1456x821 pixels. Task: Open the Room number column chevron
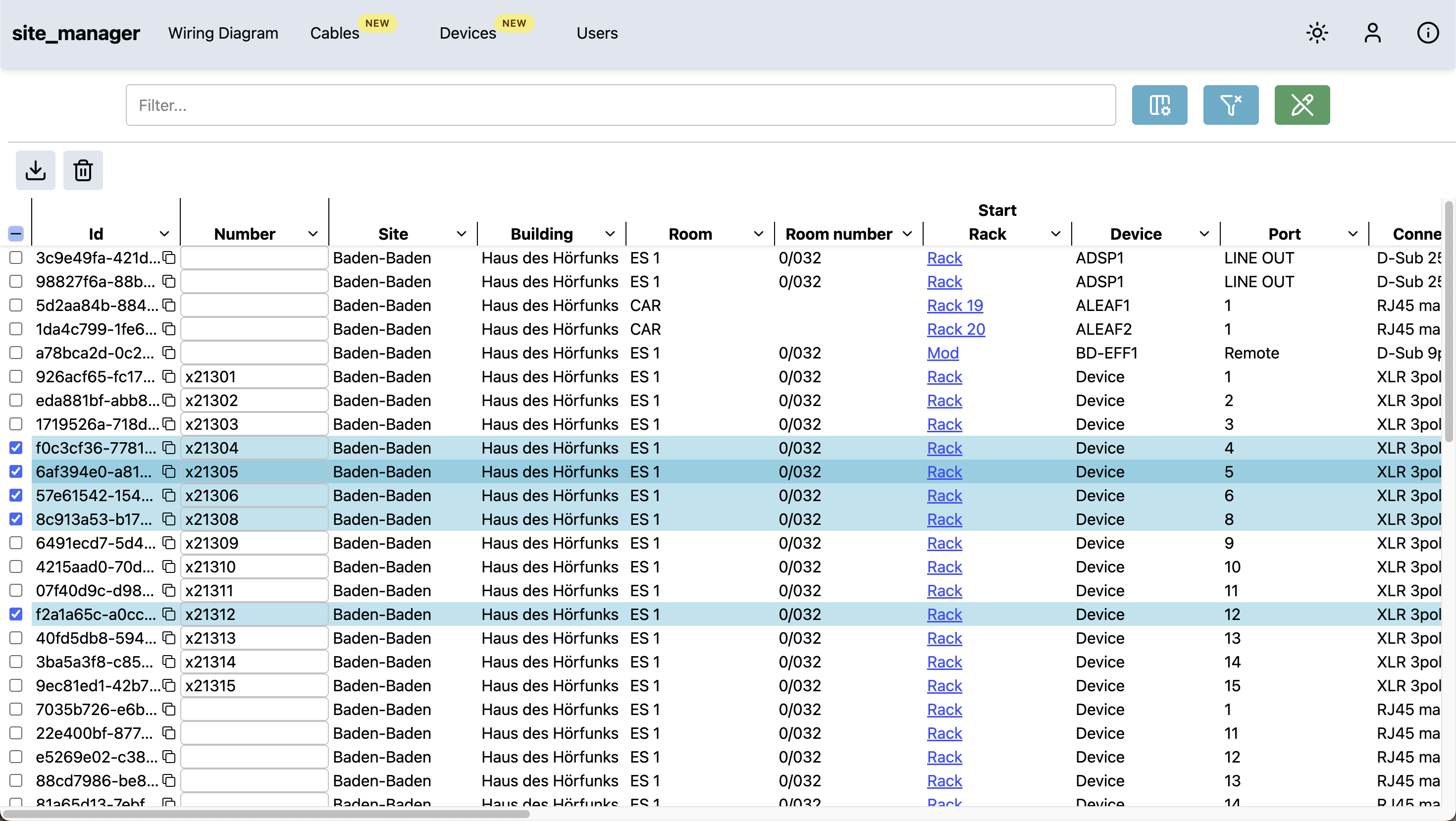click(907, 234)
